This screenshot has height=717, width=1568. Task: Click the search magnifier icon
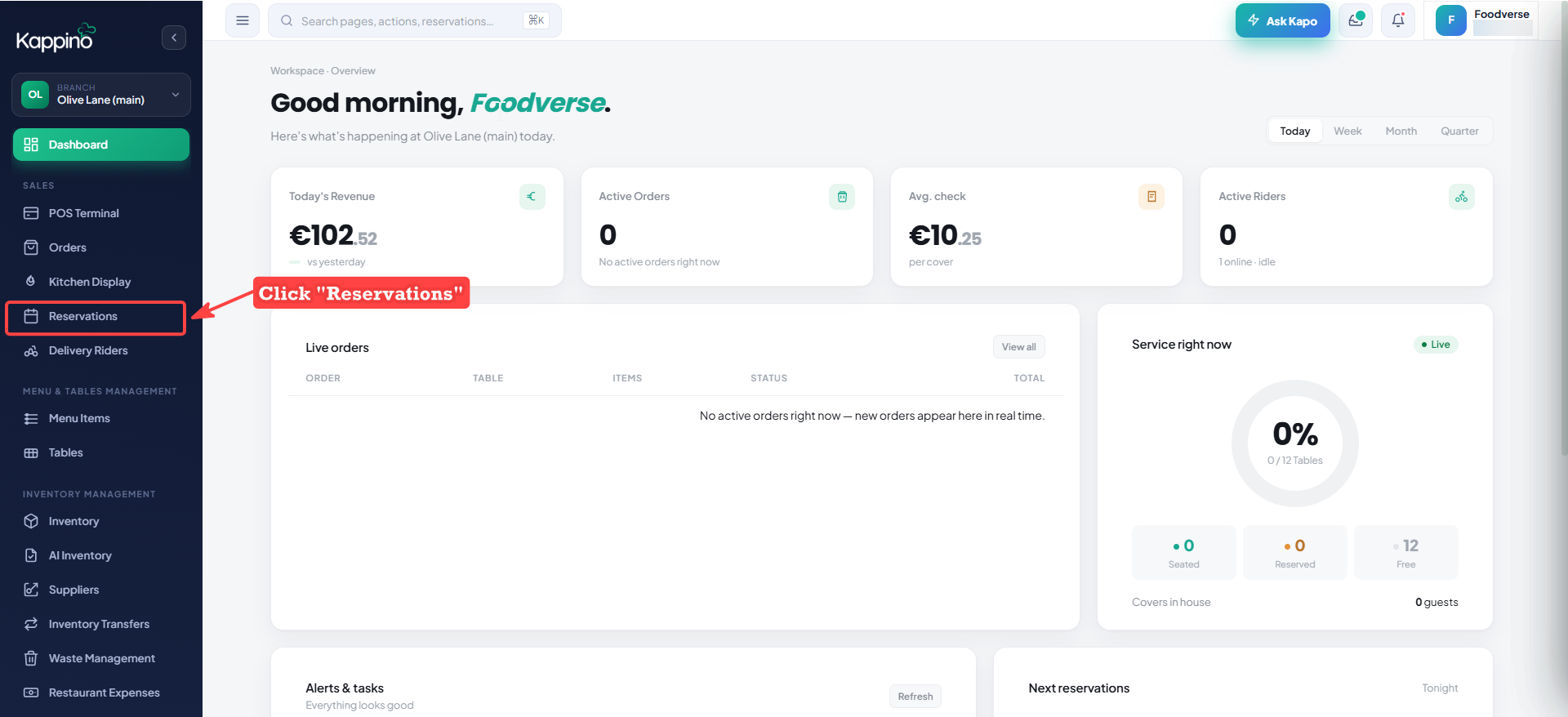click(x=287, y=20)
